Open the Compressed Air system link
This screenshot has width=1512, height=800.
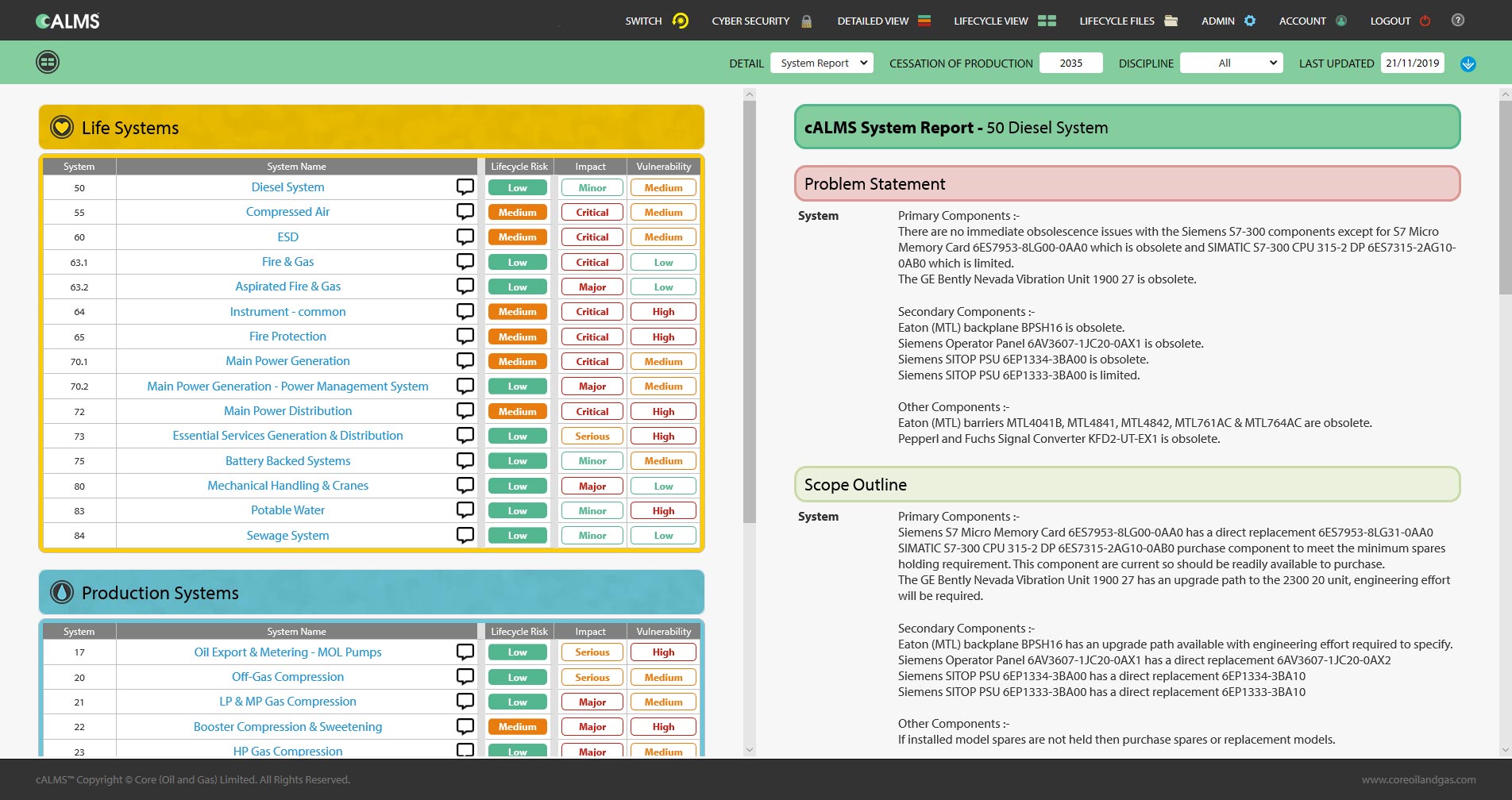point(287,212)
